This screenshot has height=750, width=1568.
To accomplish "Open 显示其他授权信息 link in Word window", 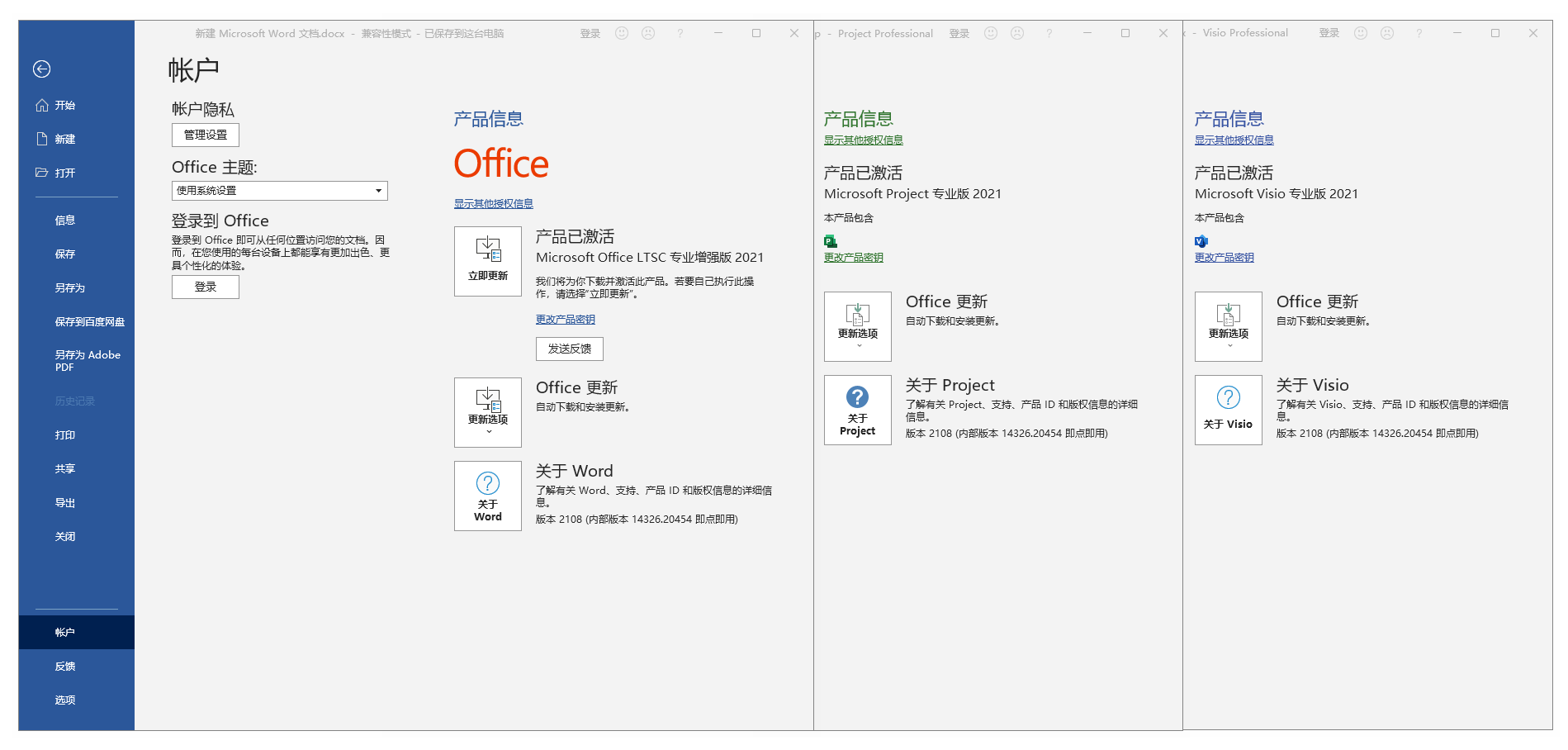I will click(x=494, y=204).
